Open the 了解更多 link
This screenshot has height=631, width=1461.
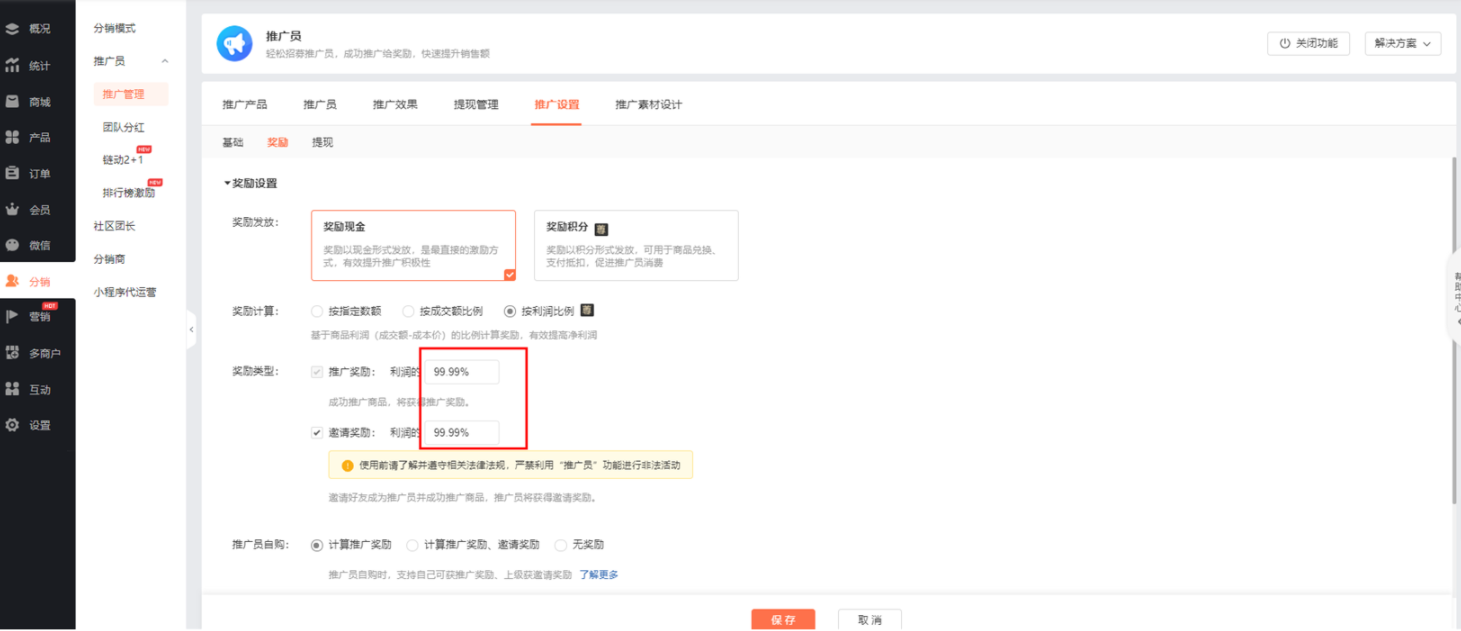599,575
